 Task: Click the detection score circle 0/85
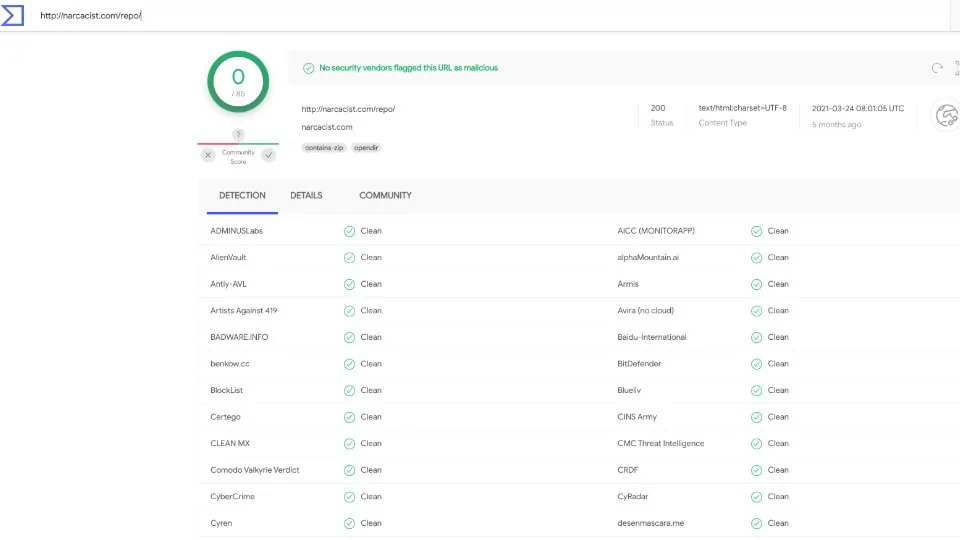pos(238,81)
